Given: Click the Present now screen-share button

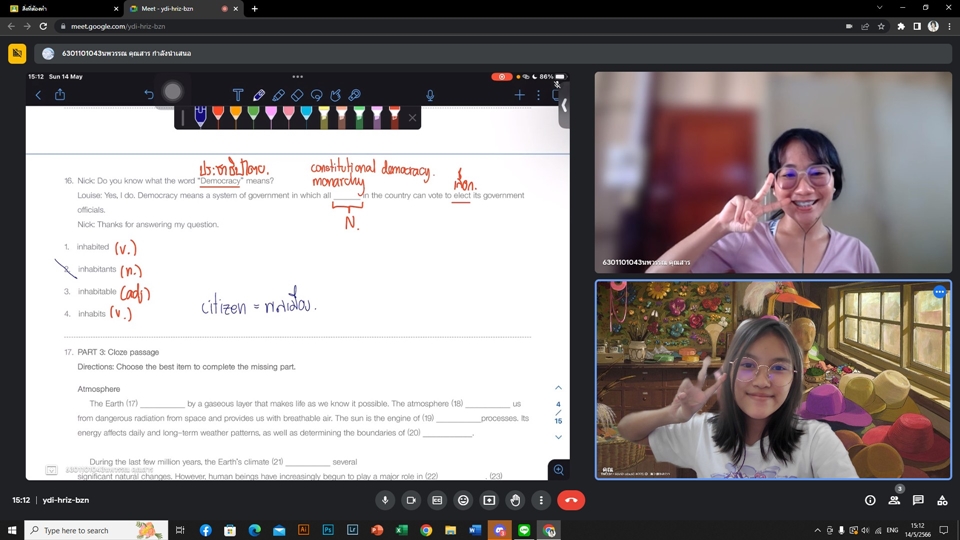Looking at the screenshot, I should pos(489,500).
